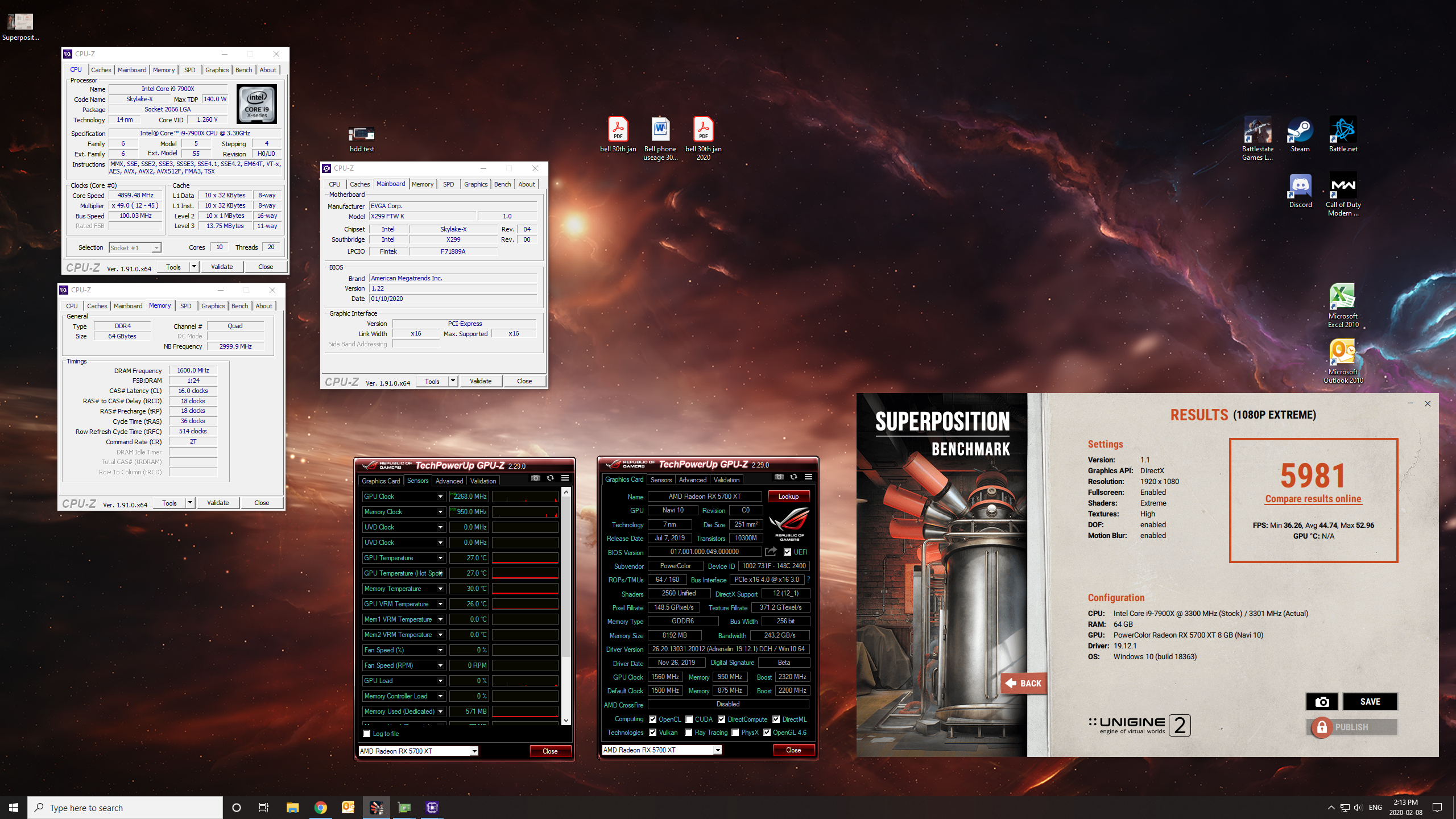Open the bell 30th jan 2020 PDF
The width and height of the screenshot is (1456, 819).
coord(703,139)
